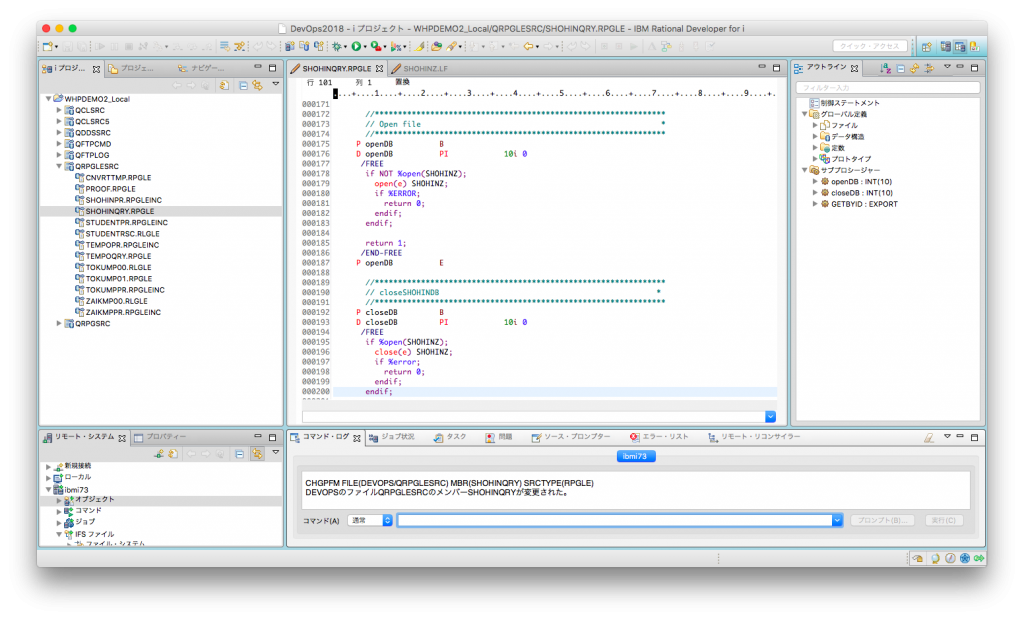Expand the QRPGSRC source file node

59,323
